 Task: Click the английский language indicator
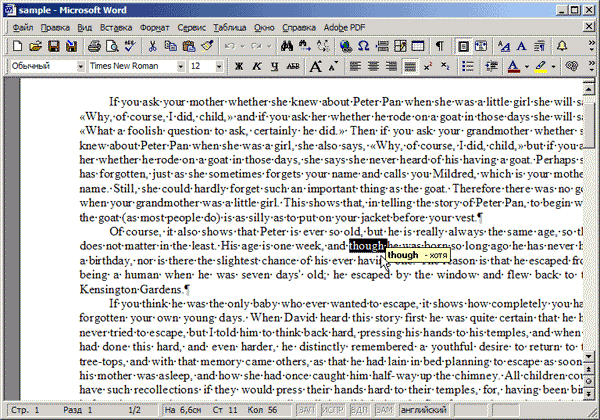click(x=423, y=410)
